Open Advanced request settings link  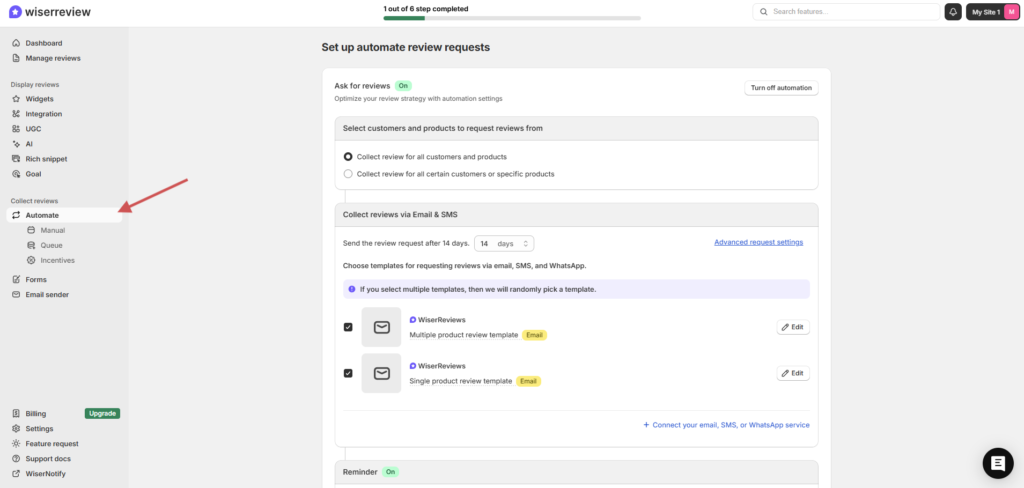[x=758, y=242]
